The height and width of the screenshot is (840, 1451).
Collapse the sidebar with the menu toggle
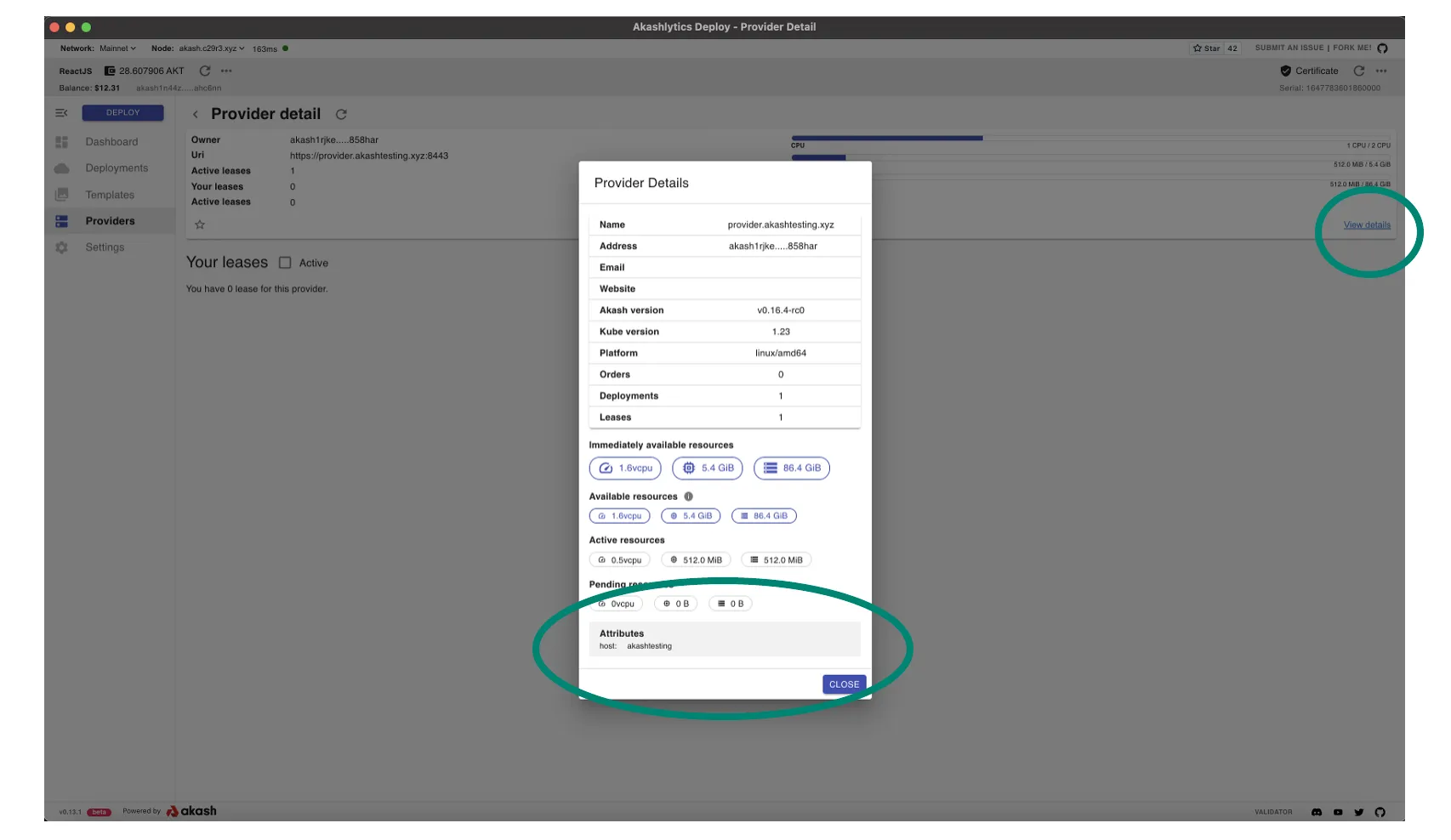(61, 113)
